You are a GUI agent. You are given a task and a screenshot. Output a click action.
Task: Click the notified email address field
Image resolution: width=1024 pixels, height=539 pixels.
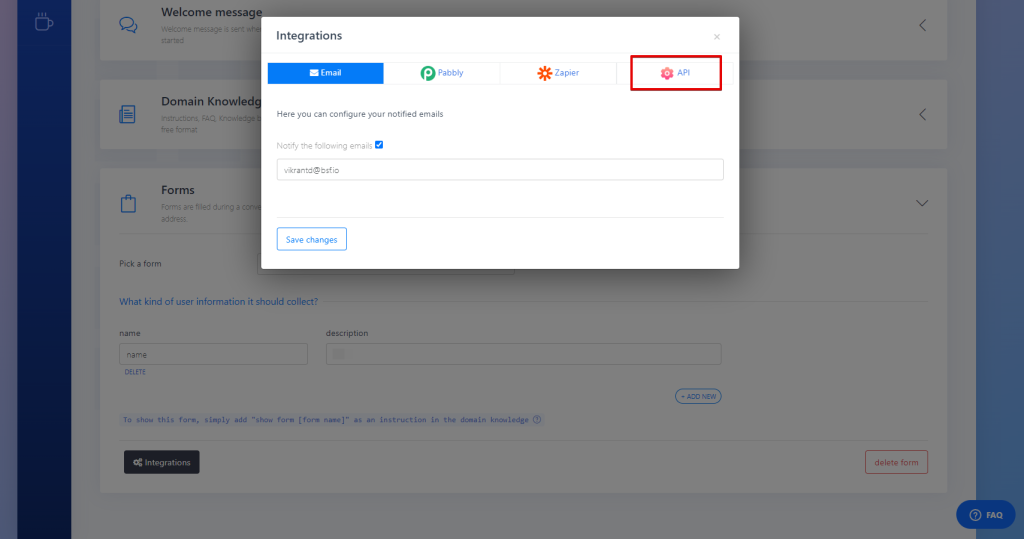click(499, 170)
